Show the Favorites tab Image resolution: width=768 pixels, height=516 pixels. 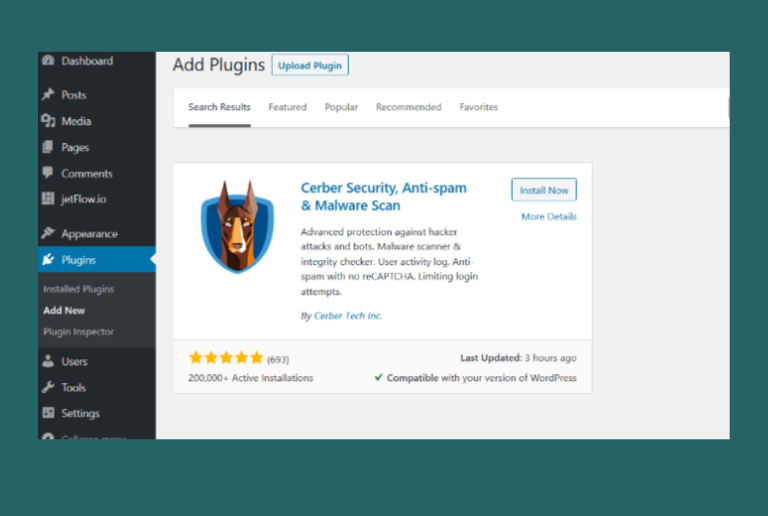coord(479,107)
